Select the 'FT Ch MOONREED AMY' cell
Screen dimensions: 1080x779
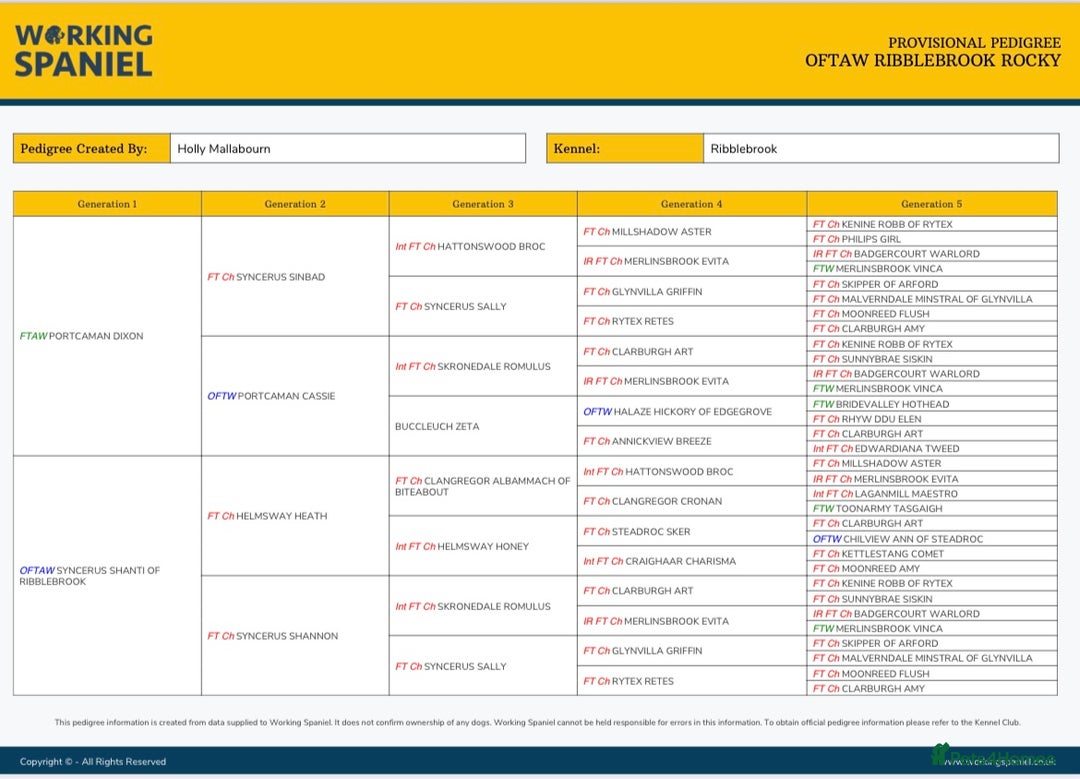coord(932,568)
